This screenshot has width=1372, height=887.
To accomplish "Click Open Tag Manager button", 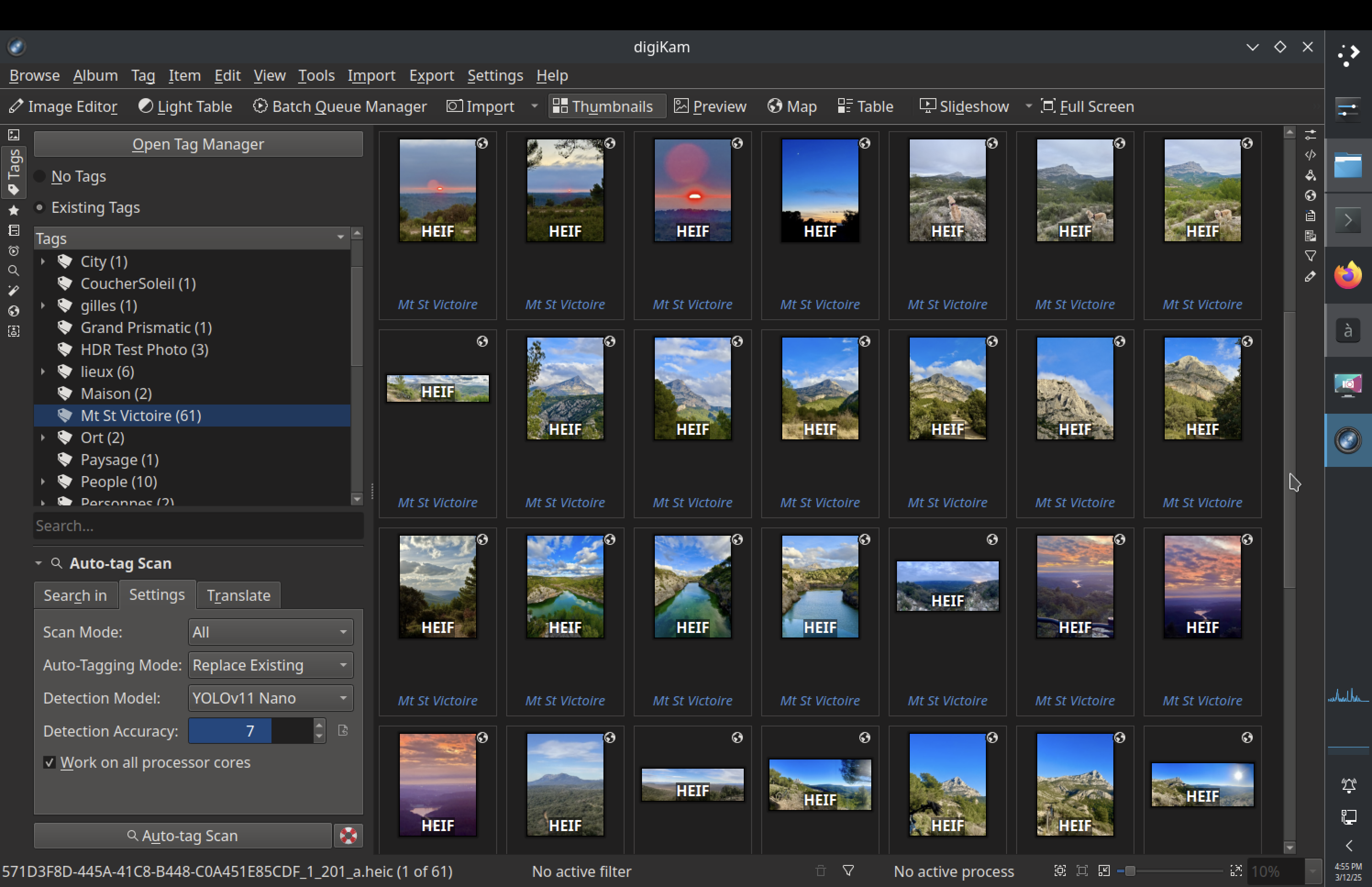I will [x=198, y=144].
